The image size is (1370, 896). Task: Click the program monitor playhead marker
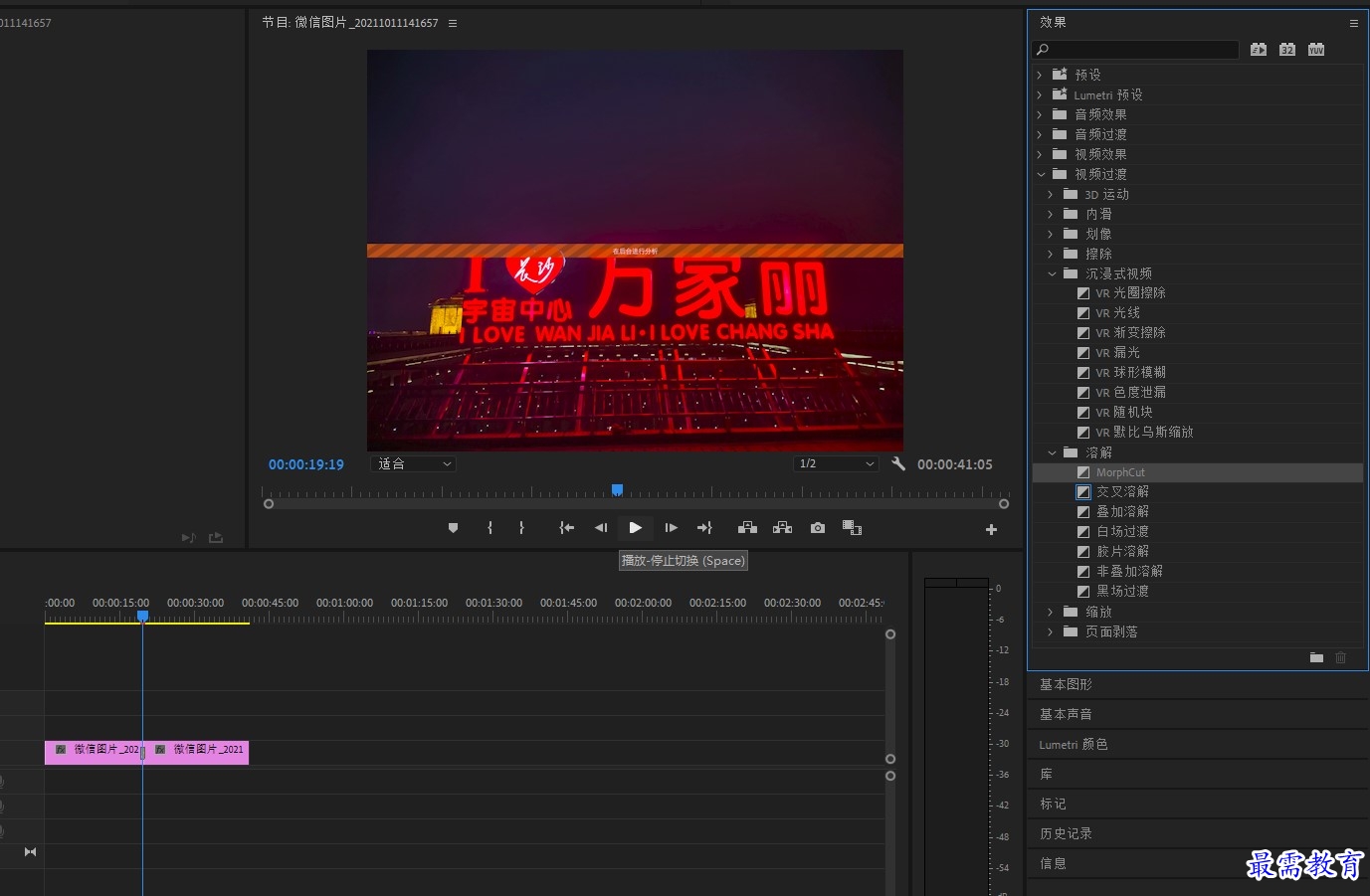point(617,489)
